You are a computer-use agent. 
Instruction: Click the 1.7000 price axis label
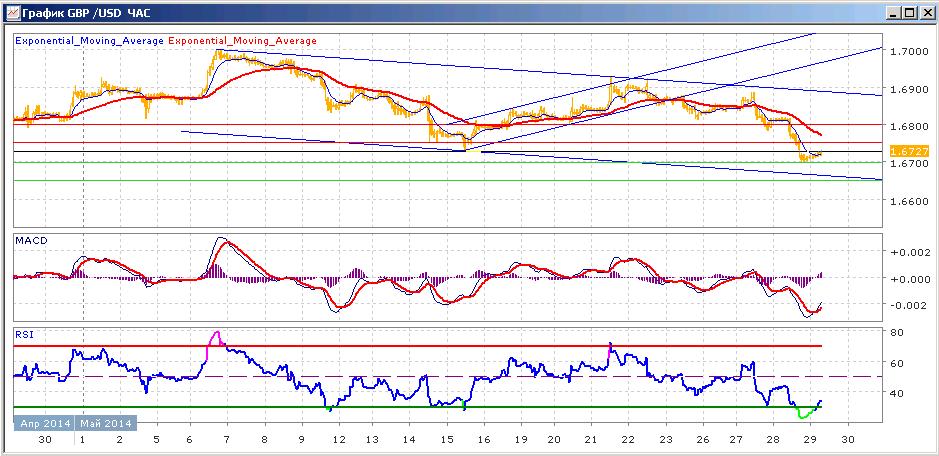pos(910,52)
